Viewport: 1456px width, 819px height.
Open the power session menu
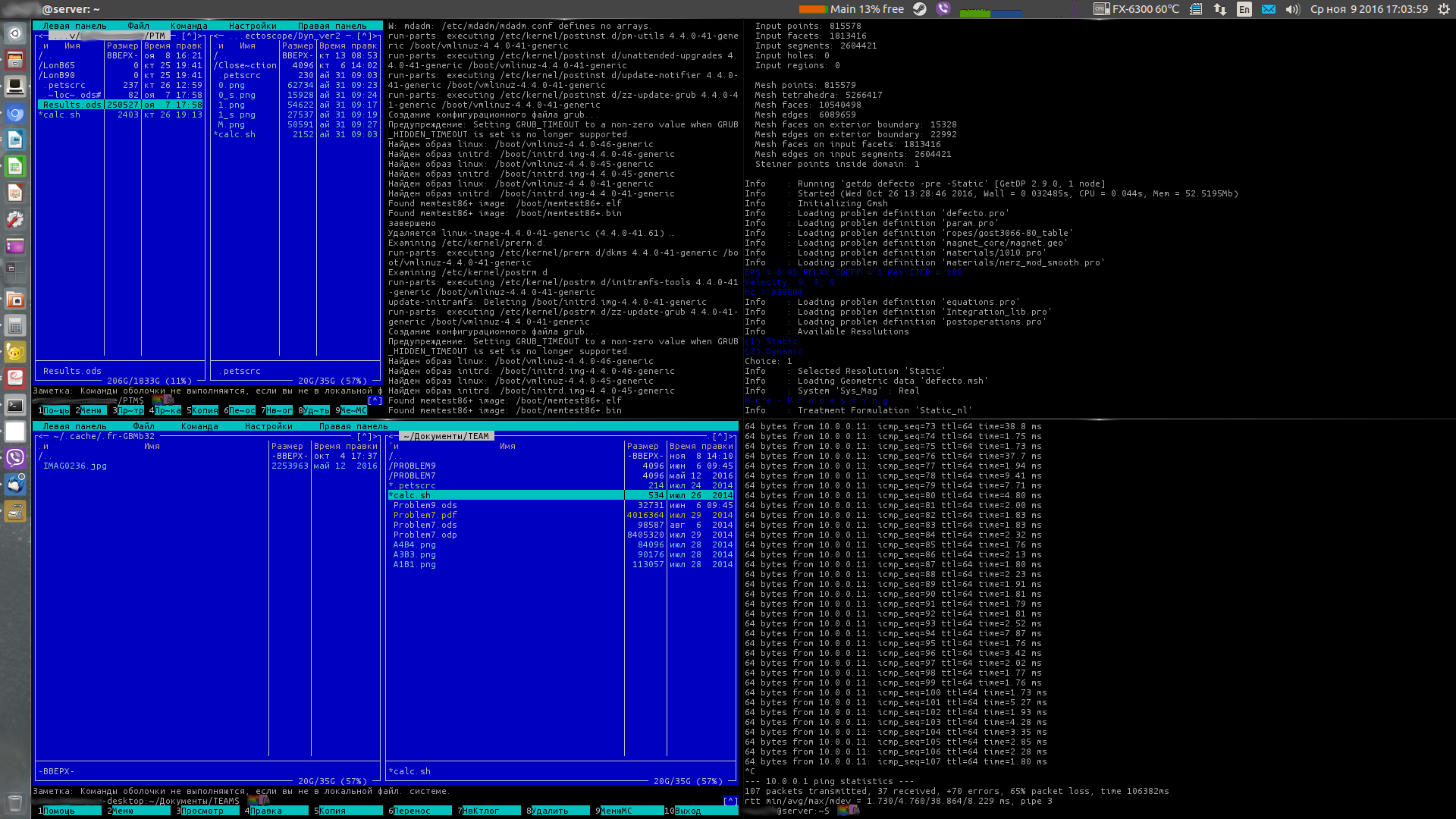(x=1443, y=9)
